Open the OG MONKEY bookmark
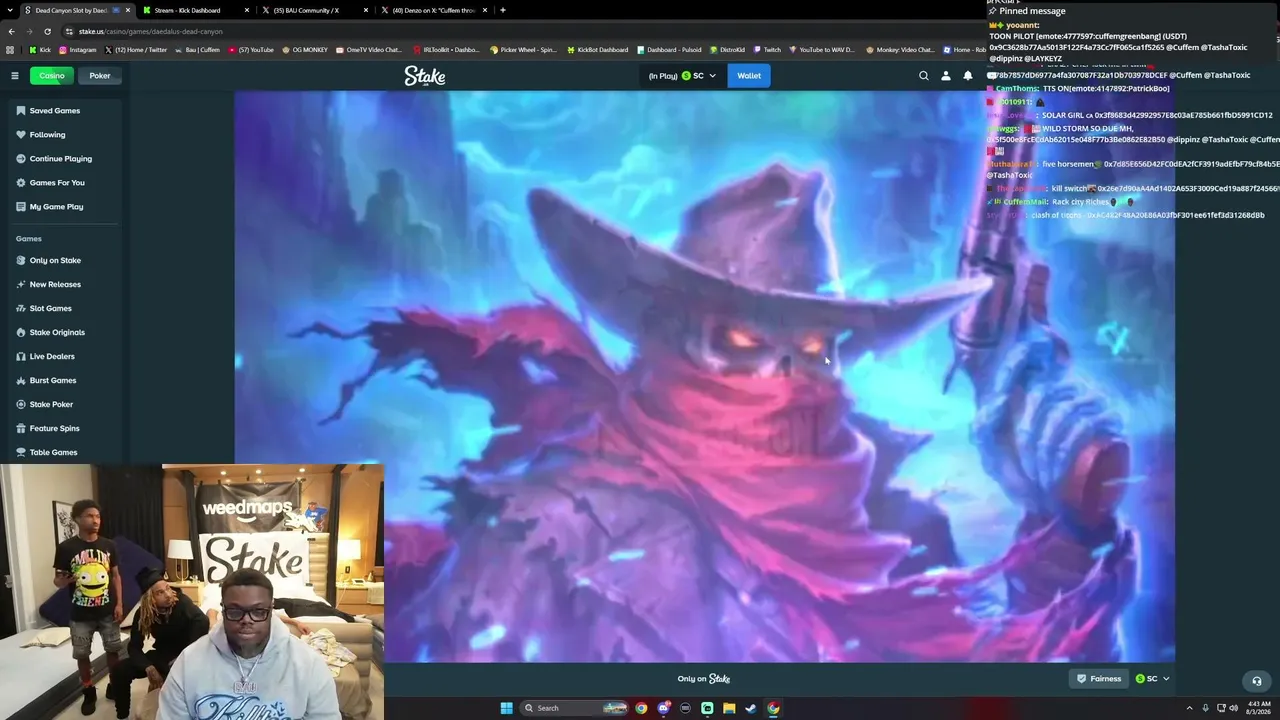 click(304, 50)
